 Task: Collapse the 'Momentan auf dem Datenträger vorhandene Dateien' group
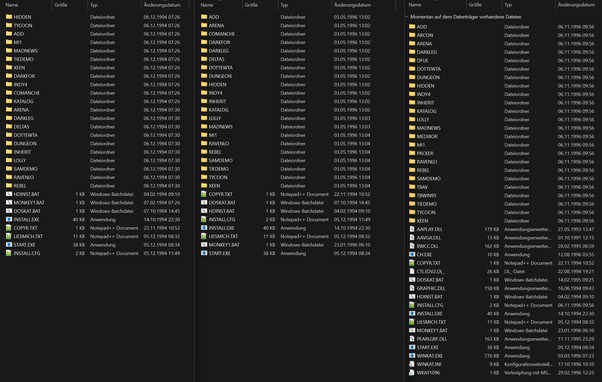[x=407, y=17]
